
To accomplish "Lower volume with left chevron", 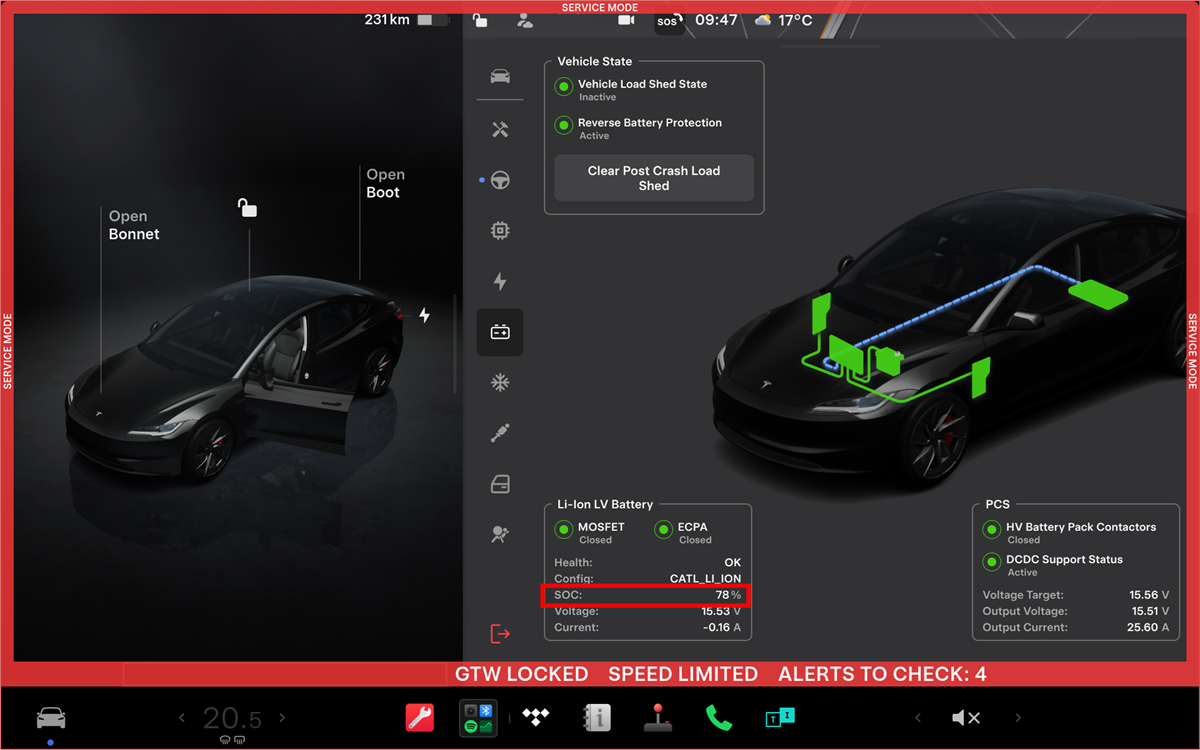I will pos(918,718).
